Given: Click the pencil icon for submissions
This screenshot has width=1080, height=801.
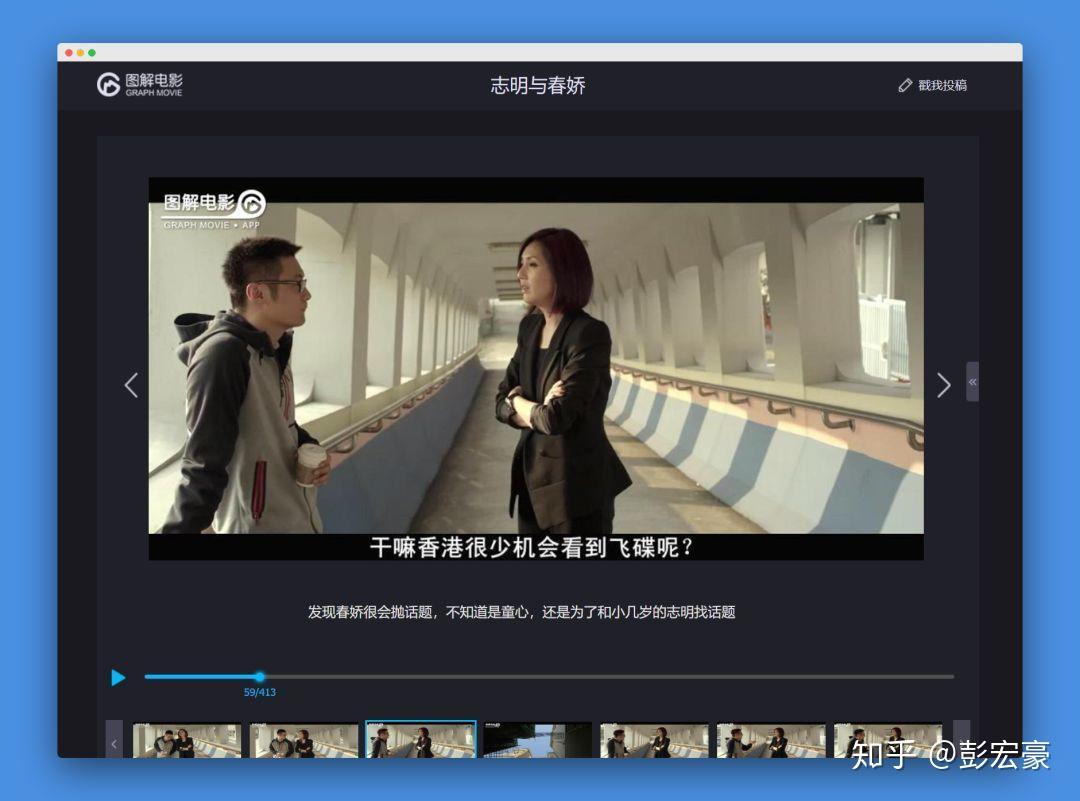Looking at the screenshot, I should [x=905, y=85].
